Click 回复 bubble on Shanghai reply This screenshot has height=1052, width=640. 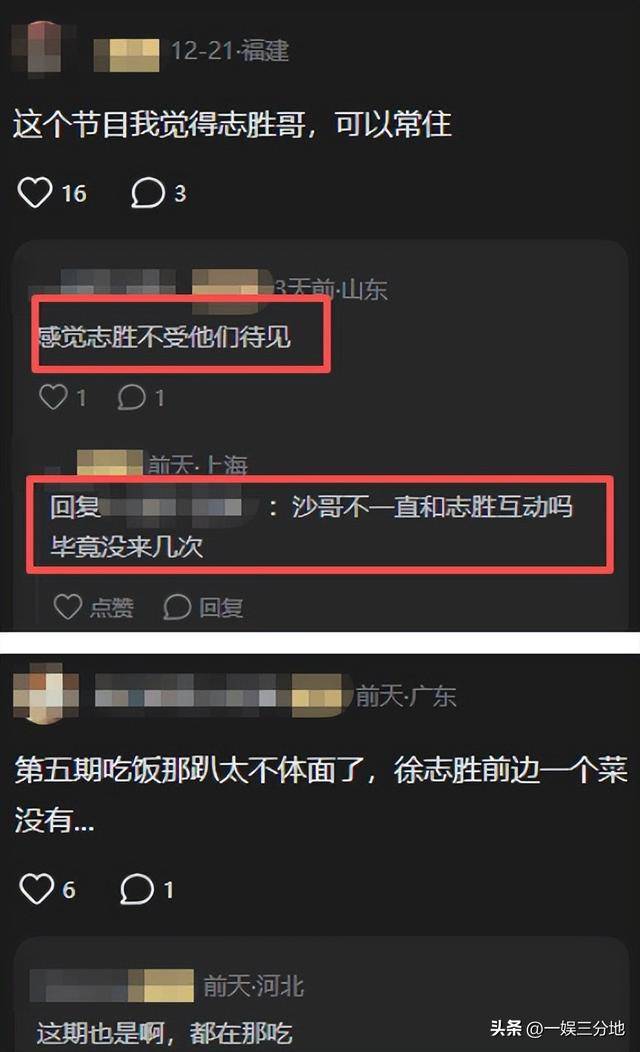(177, 607)
